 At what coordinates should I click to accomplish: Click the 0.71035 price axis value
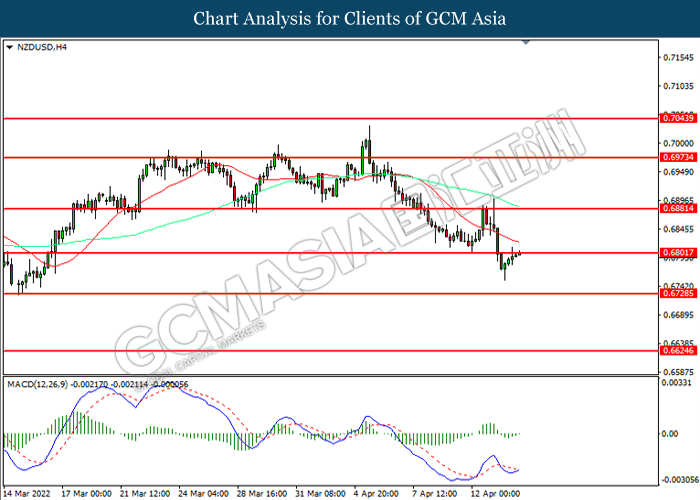tap(679, 86)
